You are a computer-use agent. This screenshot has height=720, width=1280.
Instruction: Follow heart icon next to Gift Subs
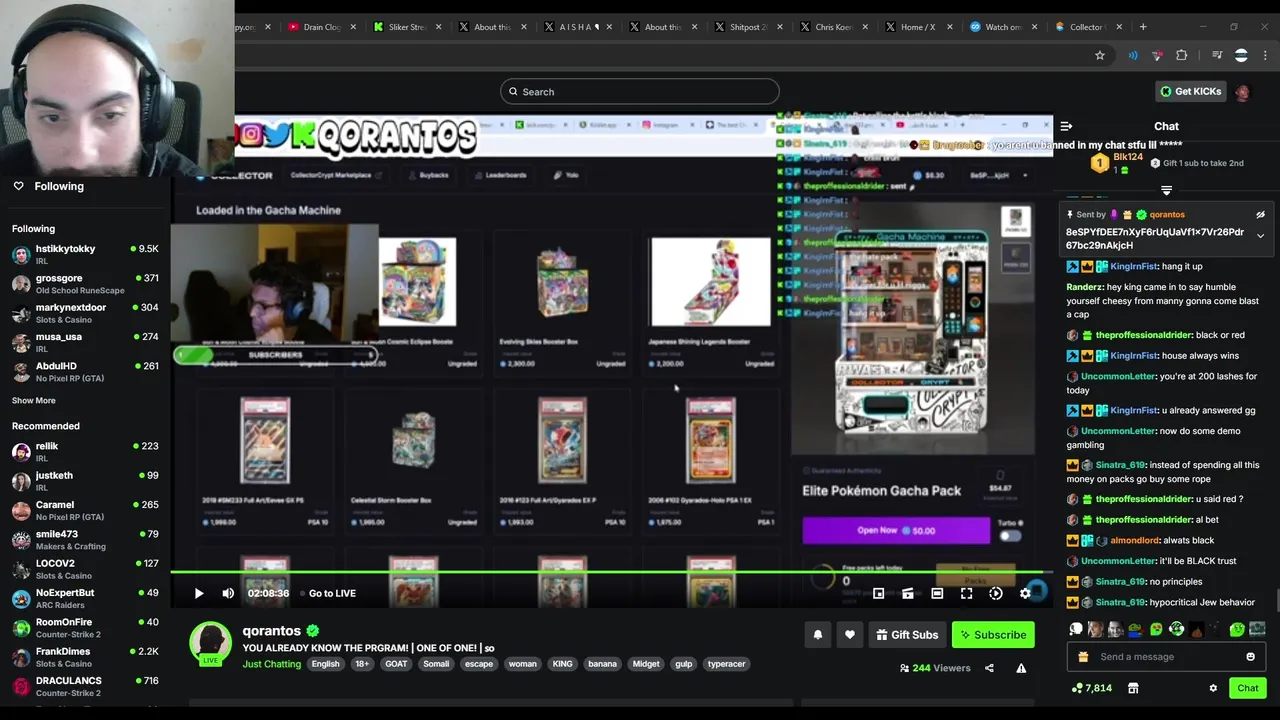coord(850,634)
